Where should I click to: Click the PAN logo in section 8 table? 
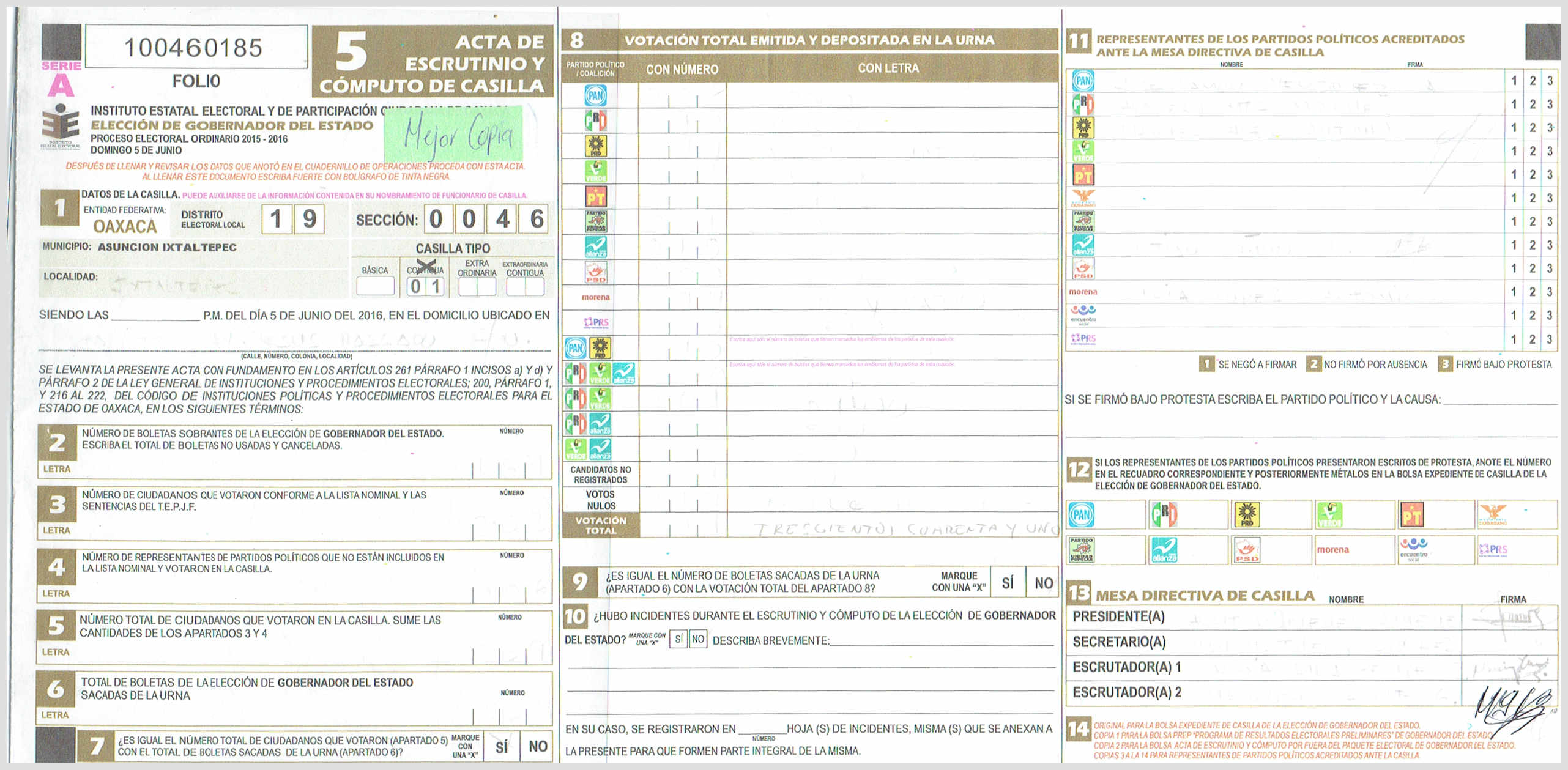[595, 95]
